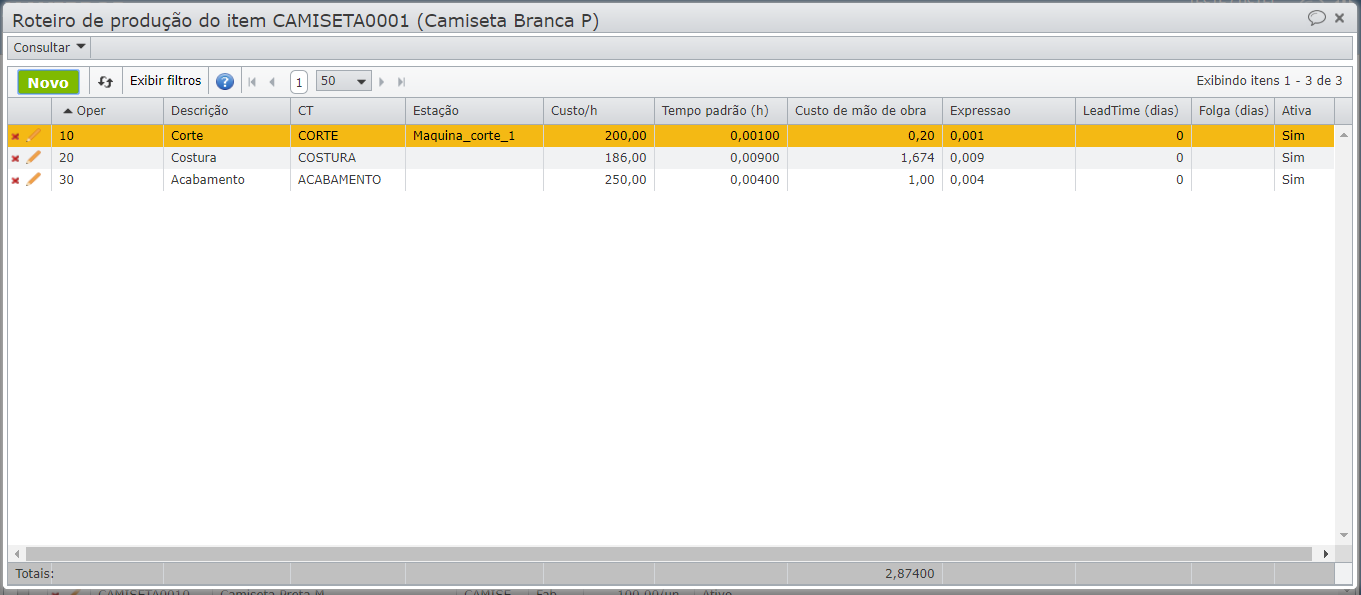Sort by the Ativa column header
Screen dimensions: 1361x595
click(1305, 111)
